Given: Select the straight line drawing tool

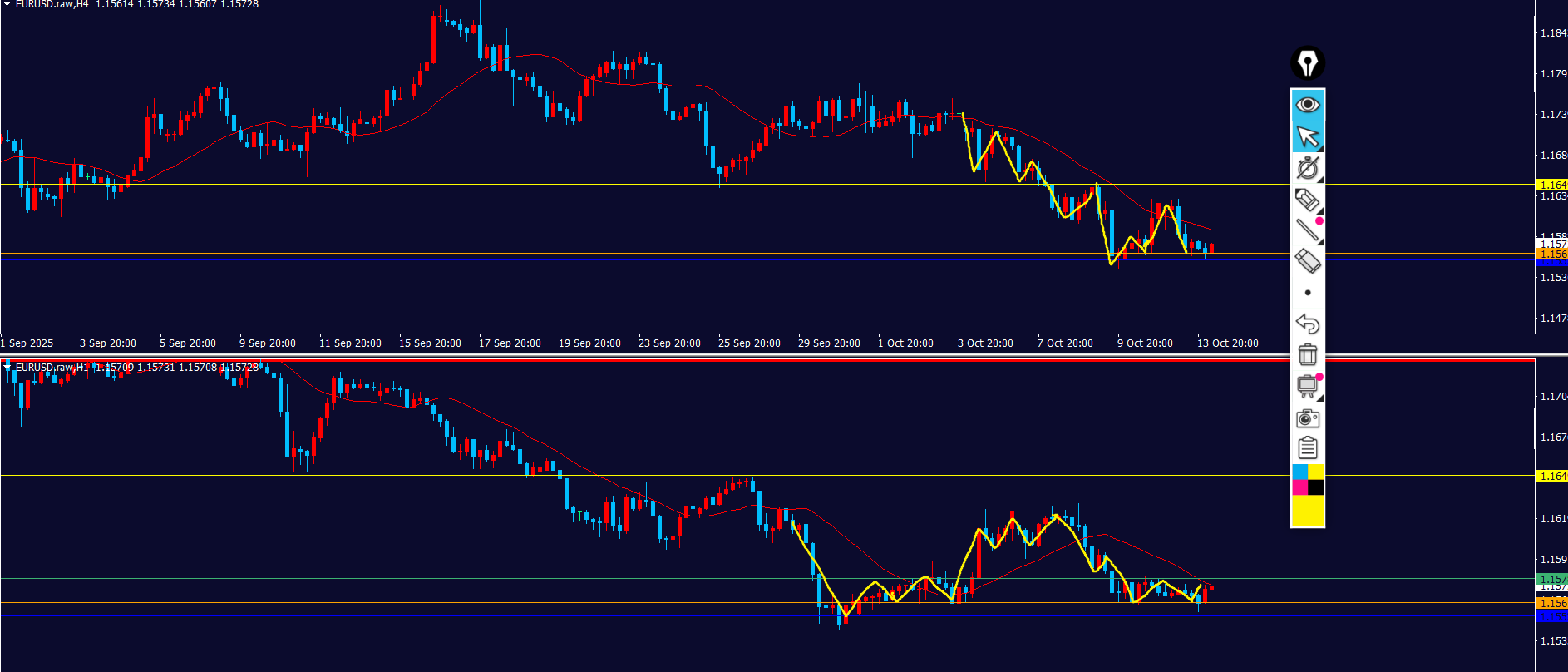Looking at the screenshot, I should pyautogui.click(x=1307, y=230).
